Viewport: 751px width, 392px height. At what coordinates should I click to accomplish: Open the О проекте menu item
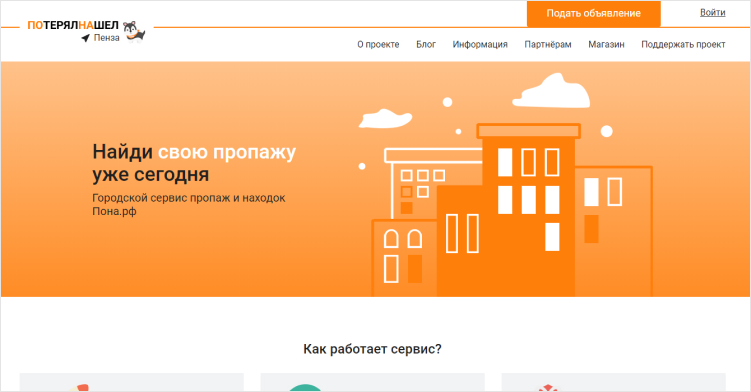pyautogui.click(x=378, y=44)
